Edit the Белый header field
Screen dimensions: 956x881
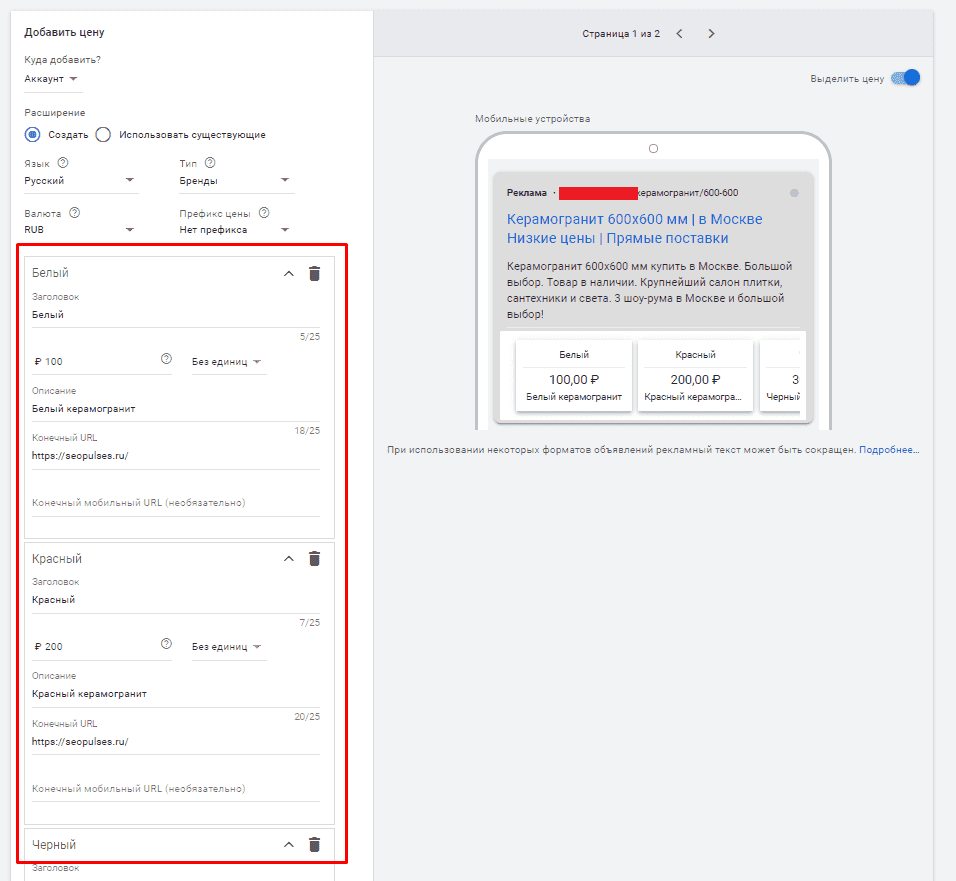coord(176,315)
